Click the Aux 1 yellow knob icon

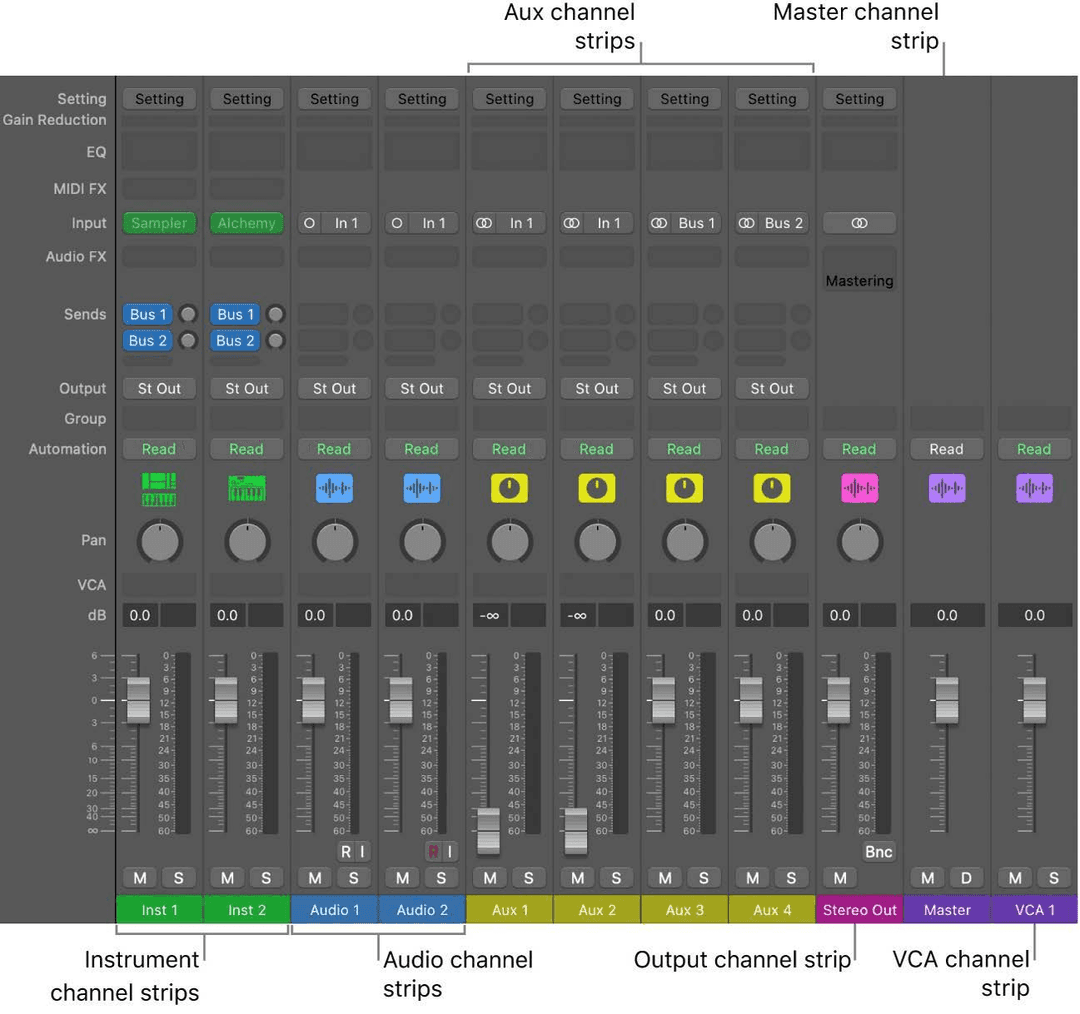click(x=509, y=488)
